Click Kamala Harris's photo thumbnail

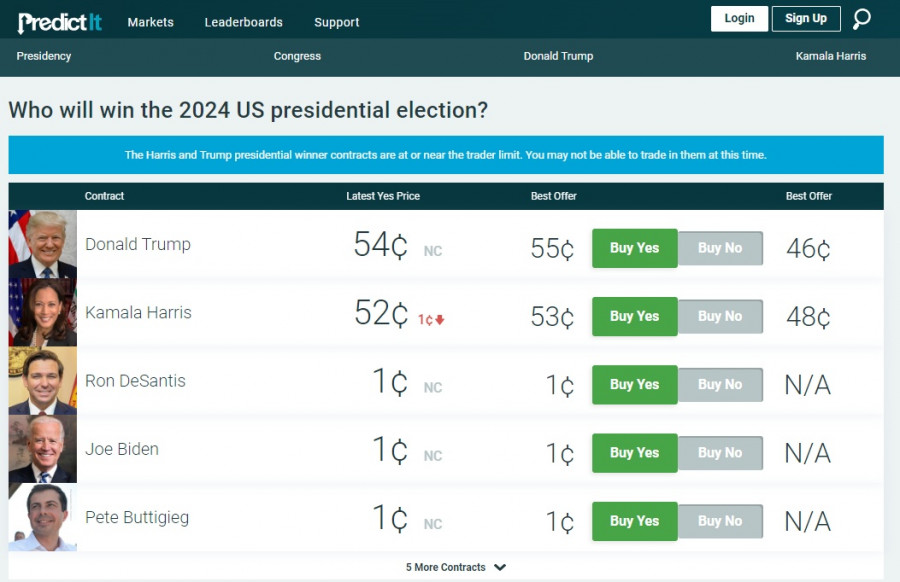[x=43, y=312]
